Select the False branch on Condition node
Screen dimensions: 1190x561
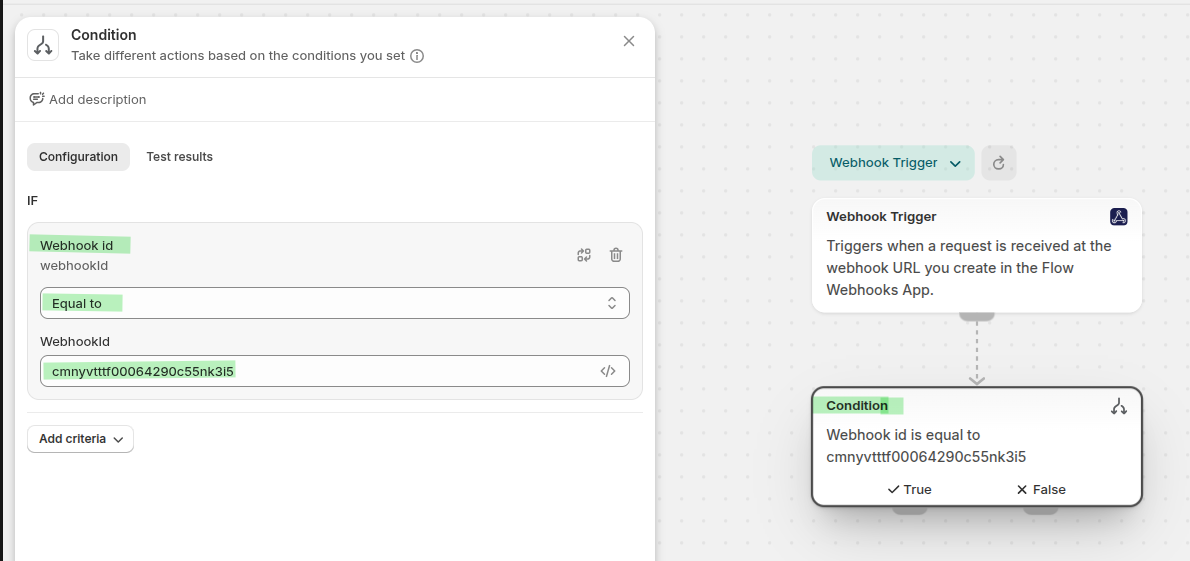[x=1041, y=490]
